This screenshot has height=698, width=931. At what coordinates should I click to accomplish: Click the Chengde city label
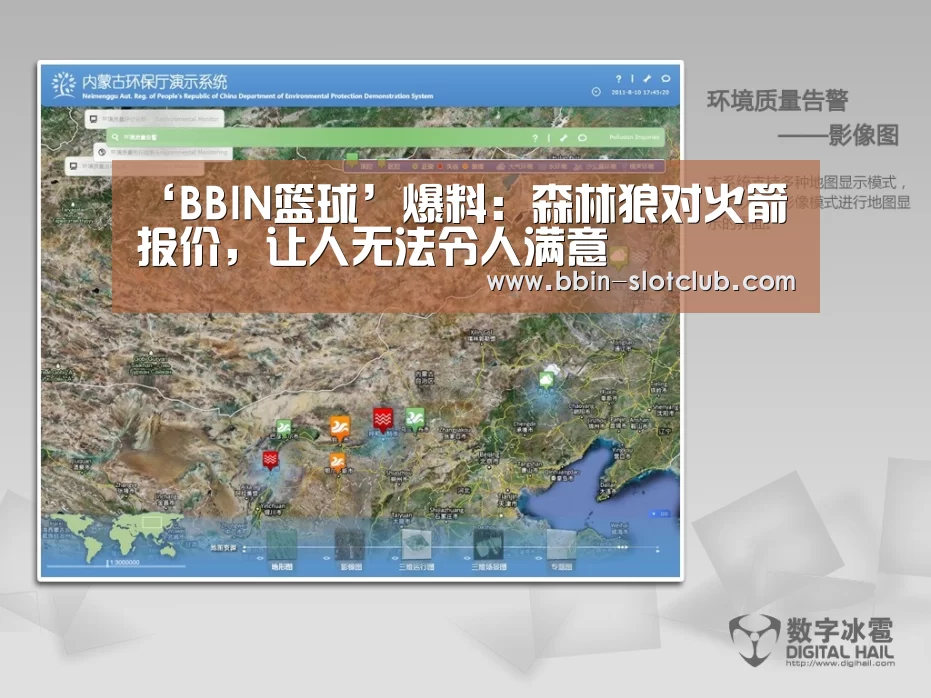coord(524,425)
